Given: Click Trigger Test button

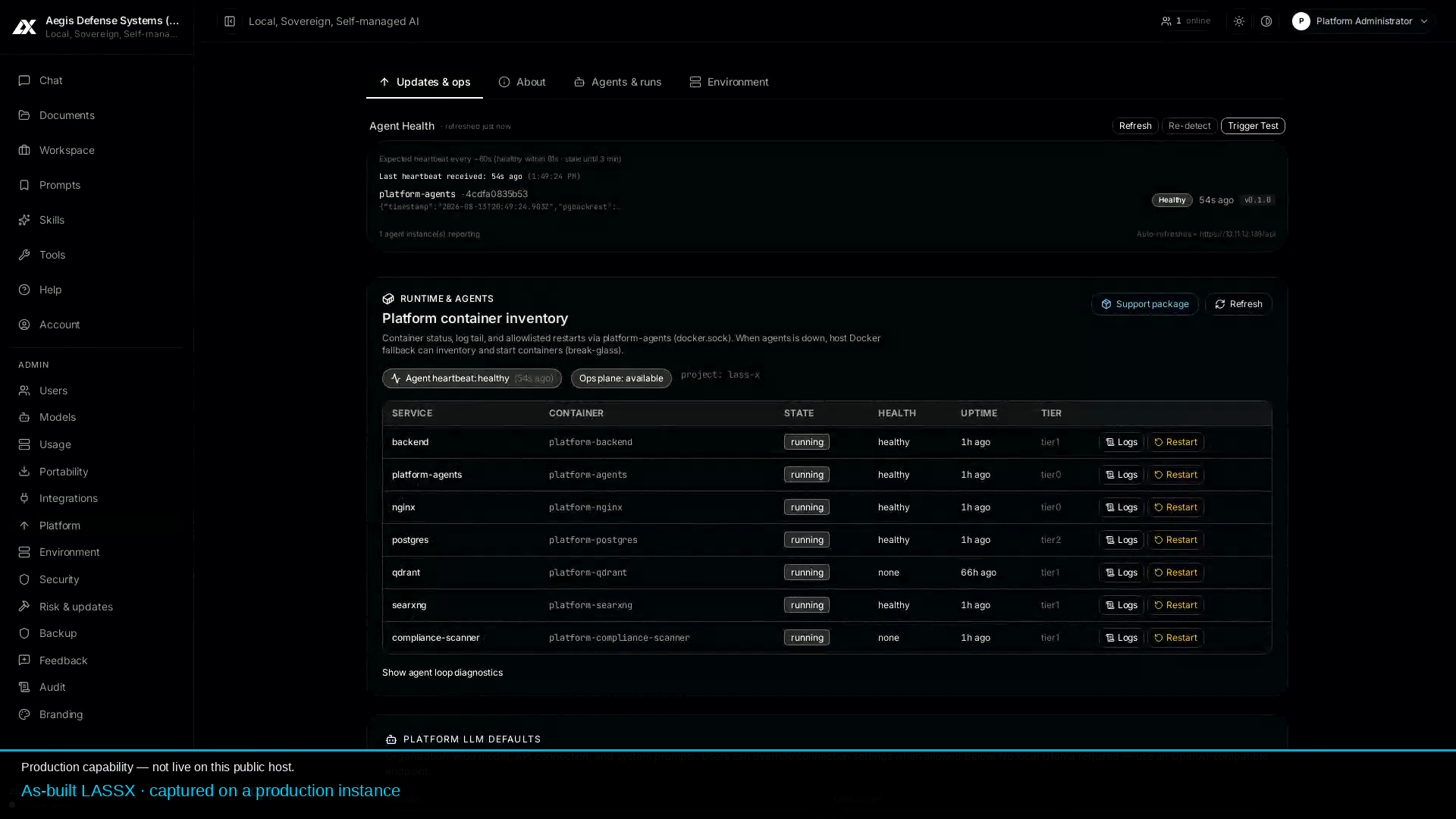Looking at the screenshot, I should point(1253,126).
